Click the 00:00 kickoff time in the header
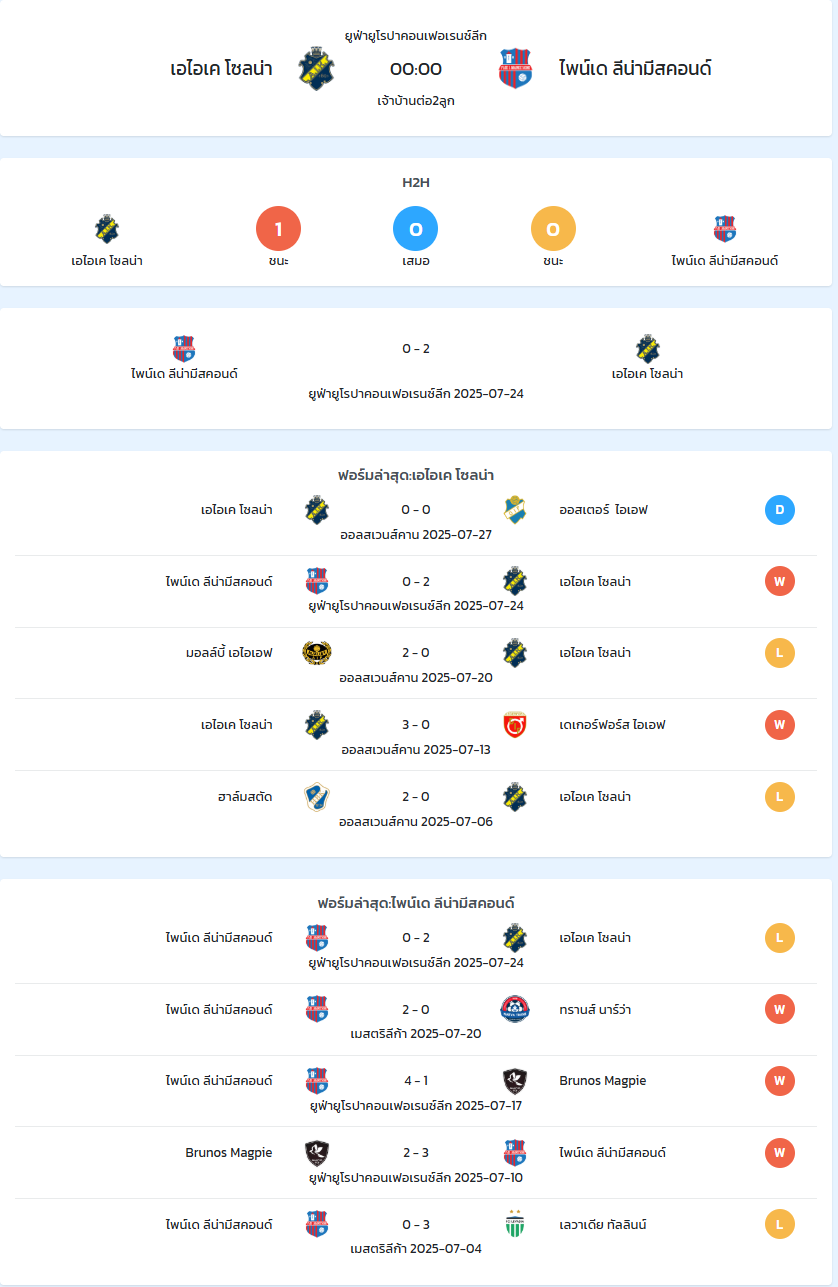Image resolution: width=838 pixels, height=1287 pixels. coord(416,69)
